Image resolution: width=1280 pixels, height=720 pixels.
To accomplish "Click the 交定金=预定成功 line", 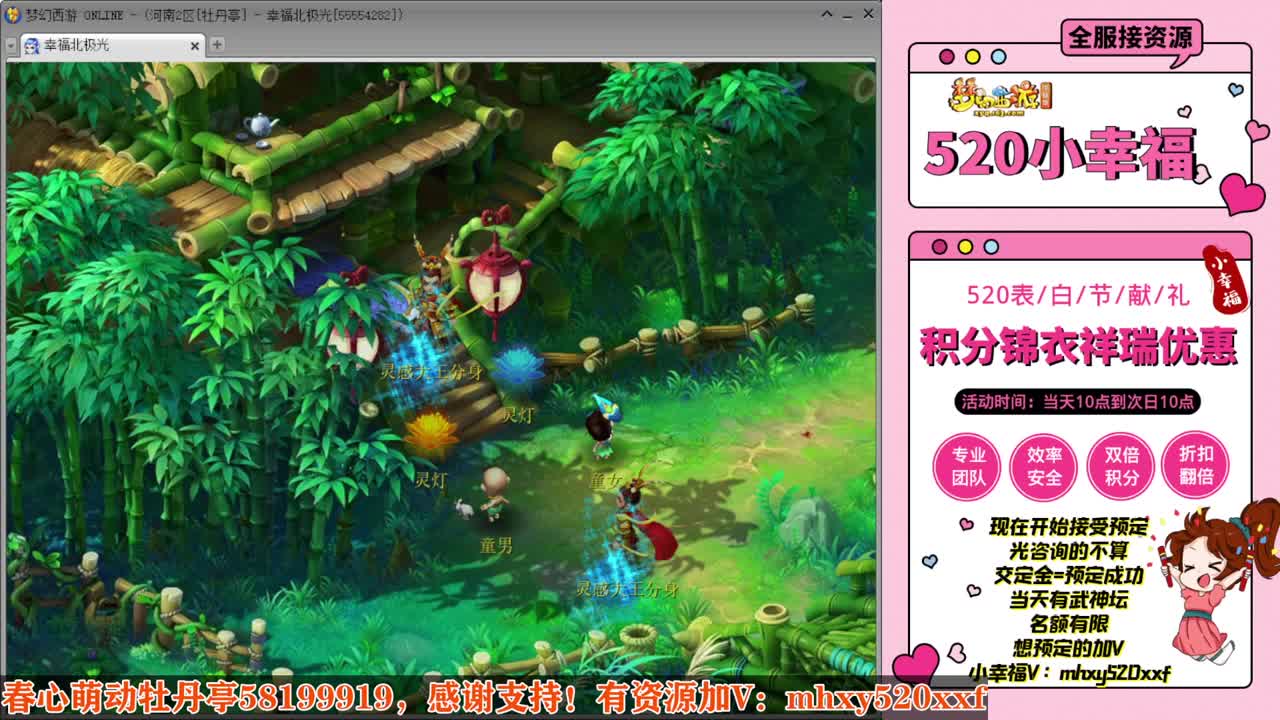I will tap(1069, 575).
